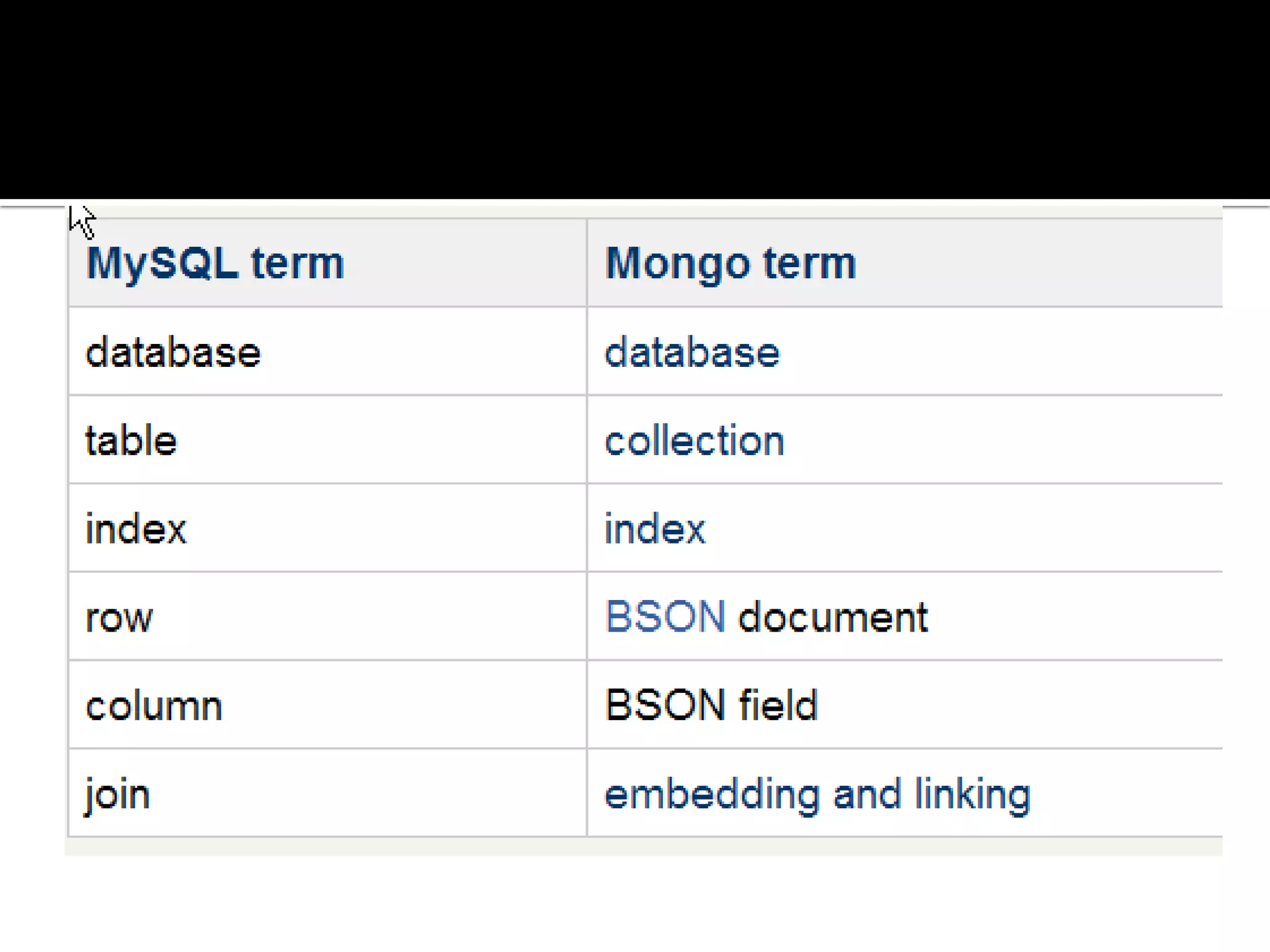Open the embedding and linking link
The width and height of the screenshot is (1270, 952).
point(817,795)
